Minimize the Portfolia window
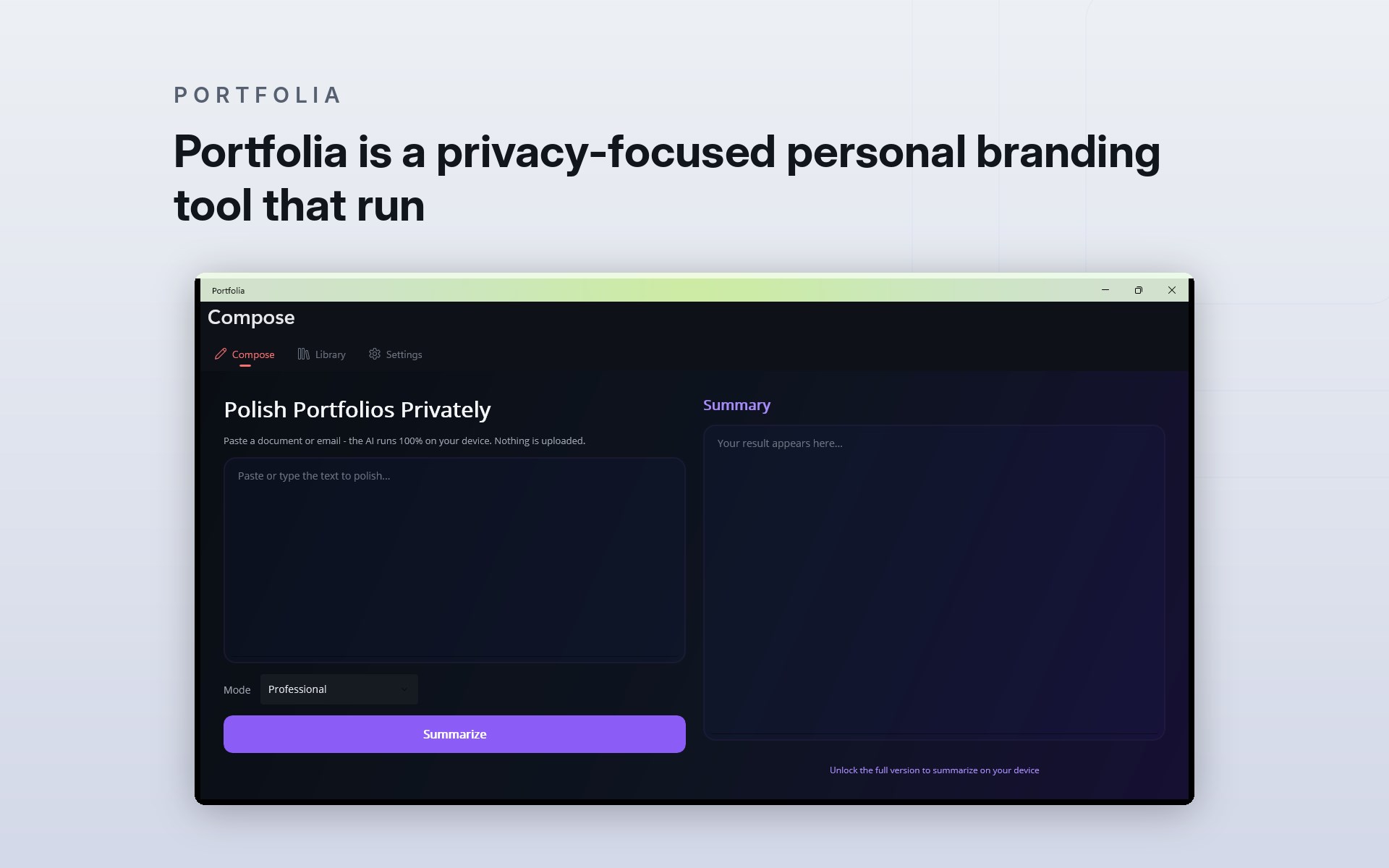The width and height of the screenshot is (1389, 868). (x=1105, y=290)
